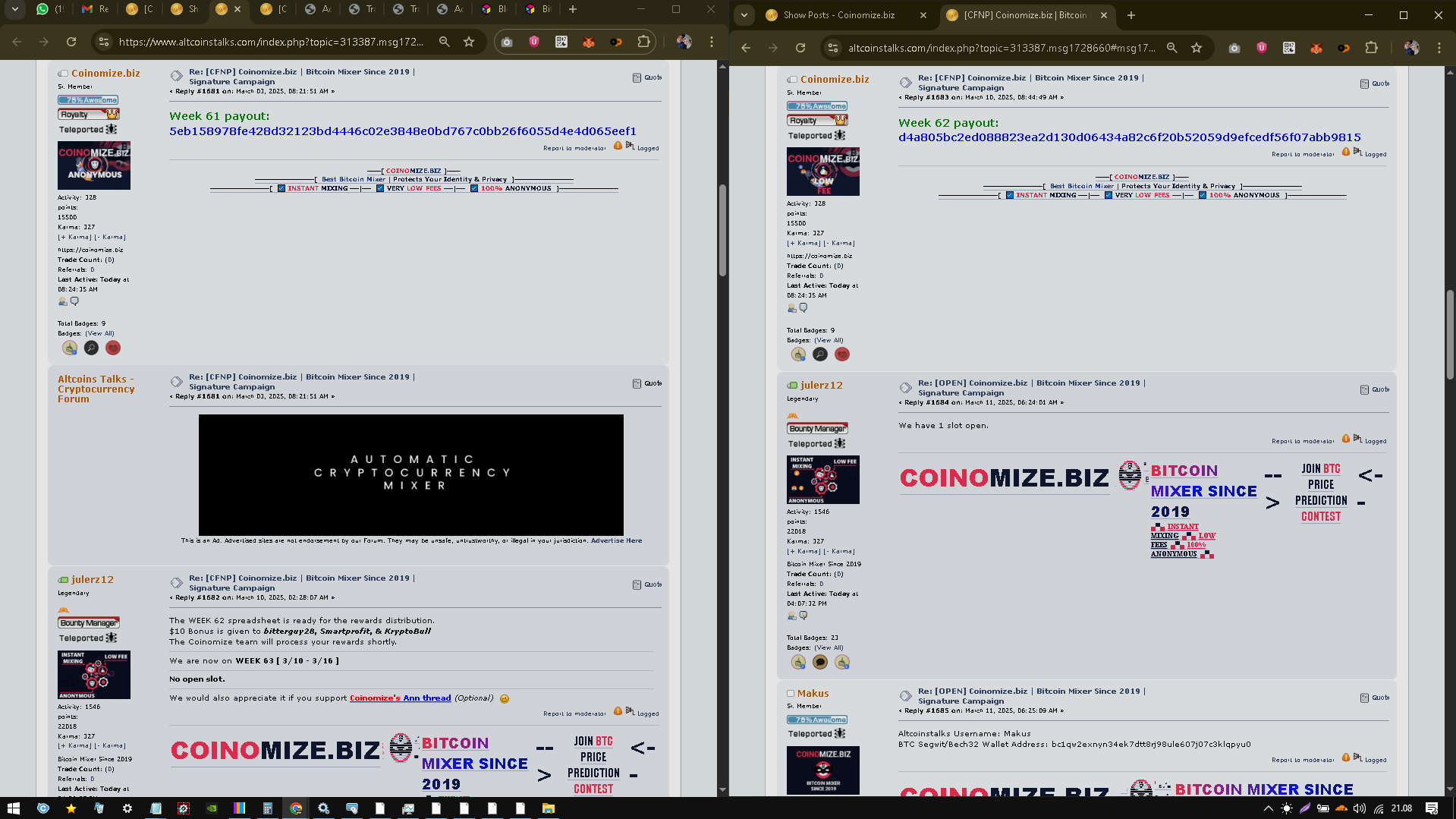Quote Reply #1681 Week 61 payout post

(x=647, y=77)
